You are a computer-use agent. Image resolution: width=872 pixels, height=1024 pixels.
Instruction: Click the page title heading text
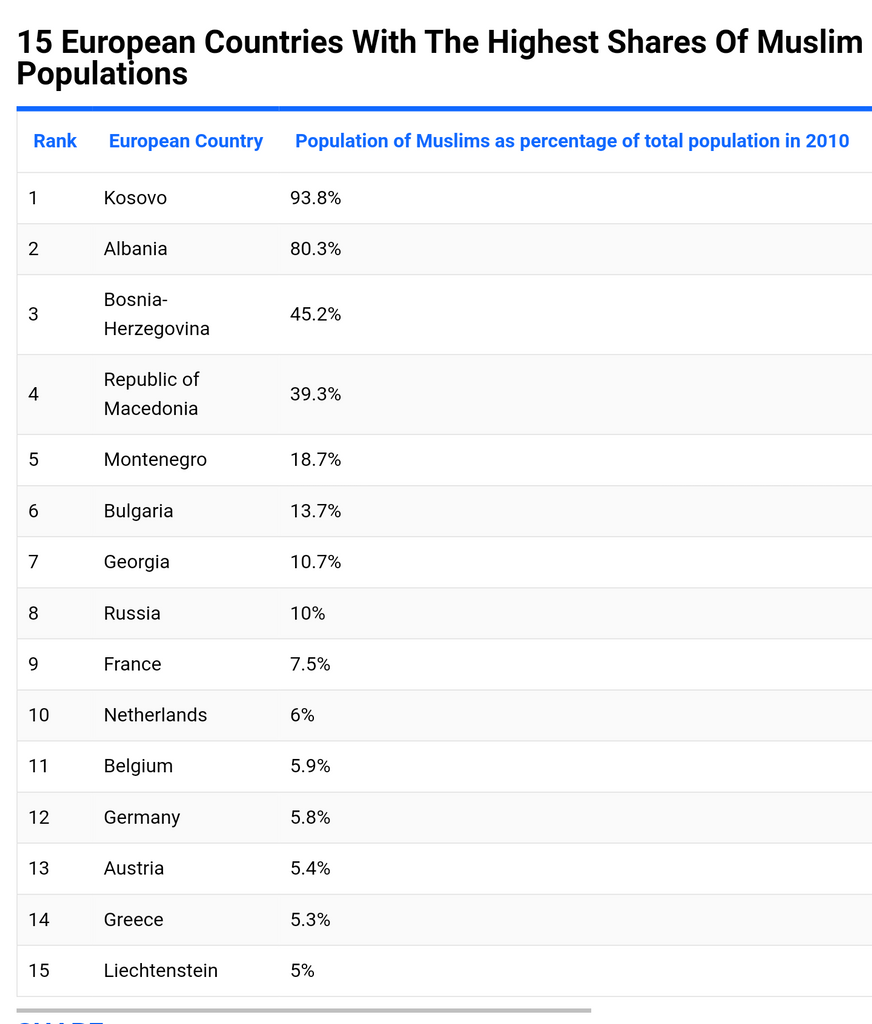(x=439, y=58)
